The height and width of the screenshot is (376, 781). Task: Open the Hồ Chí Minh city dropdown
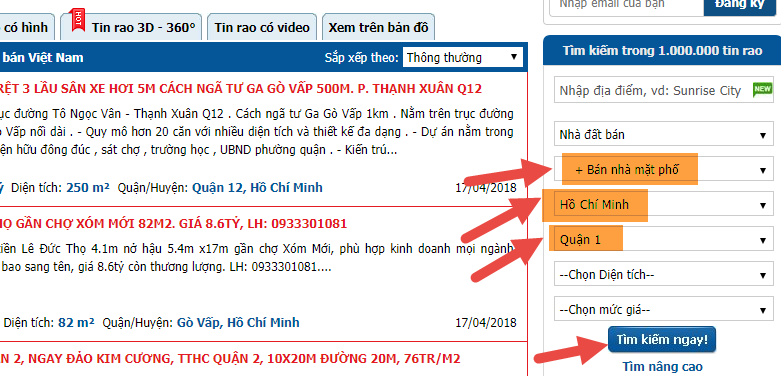(x=663, y=205)
